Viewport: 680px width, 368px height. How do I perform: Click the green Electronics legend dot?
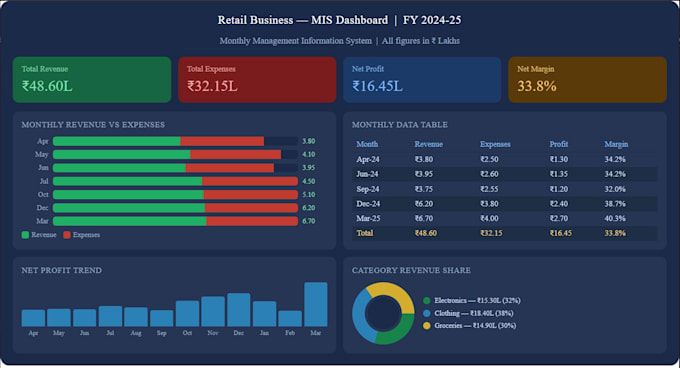(x=427, y=300)
